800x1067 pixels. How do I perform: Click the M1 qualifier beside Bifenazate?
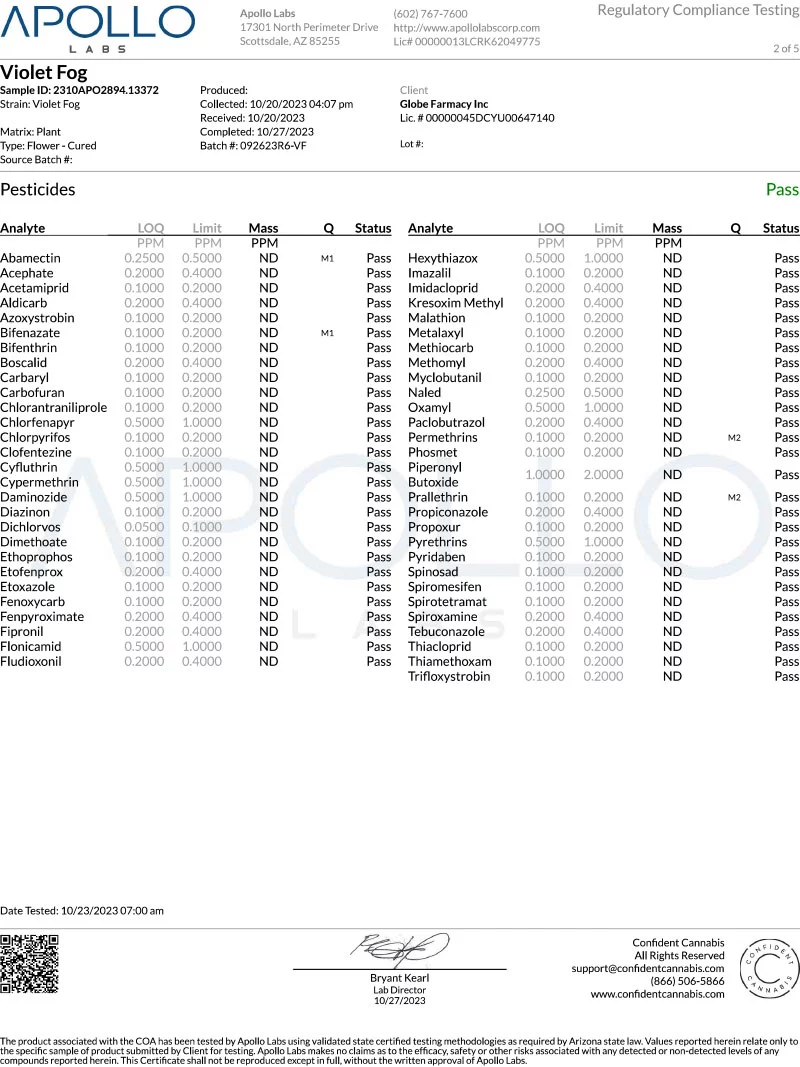(327, 333)
